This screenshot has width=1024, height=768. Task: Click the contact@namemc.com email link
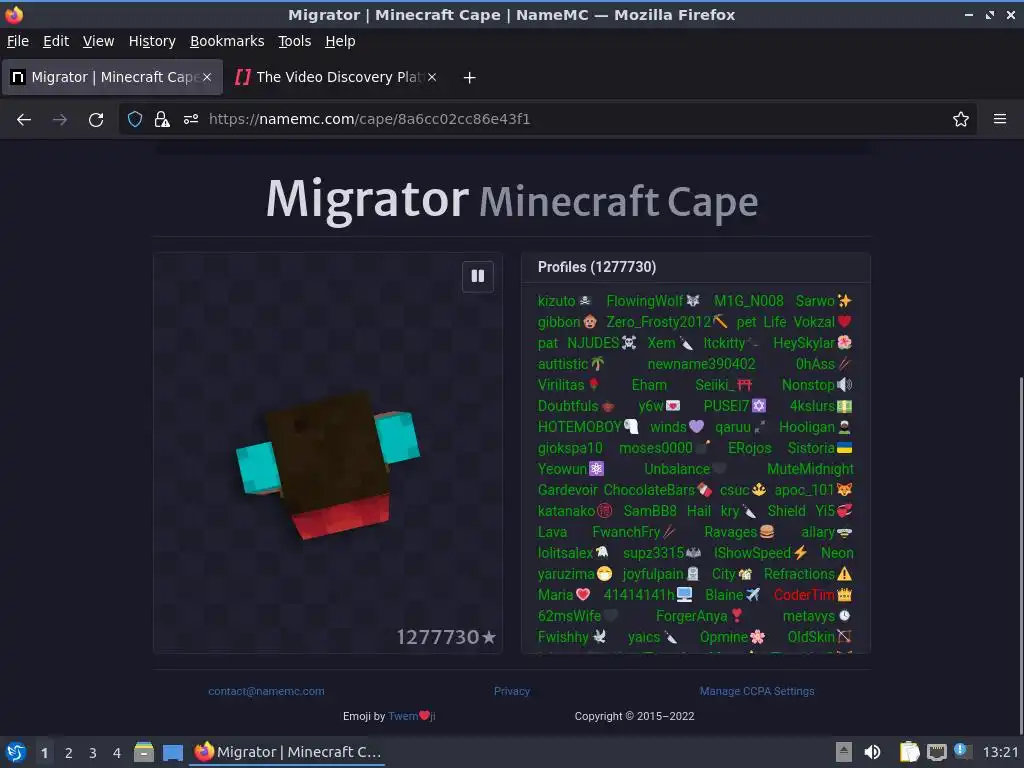coord(266,691)
